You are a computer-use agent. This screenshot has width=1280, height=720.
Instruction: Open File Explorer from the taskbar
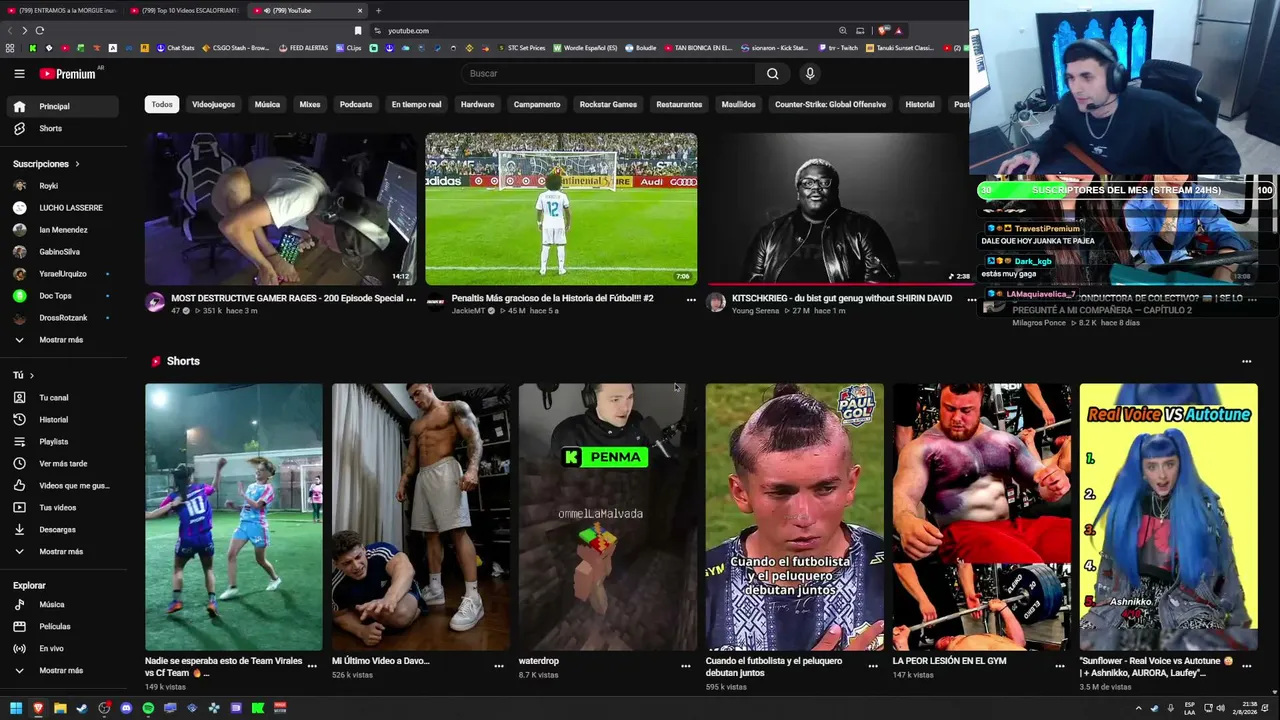click(x=60, y=708)
